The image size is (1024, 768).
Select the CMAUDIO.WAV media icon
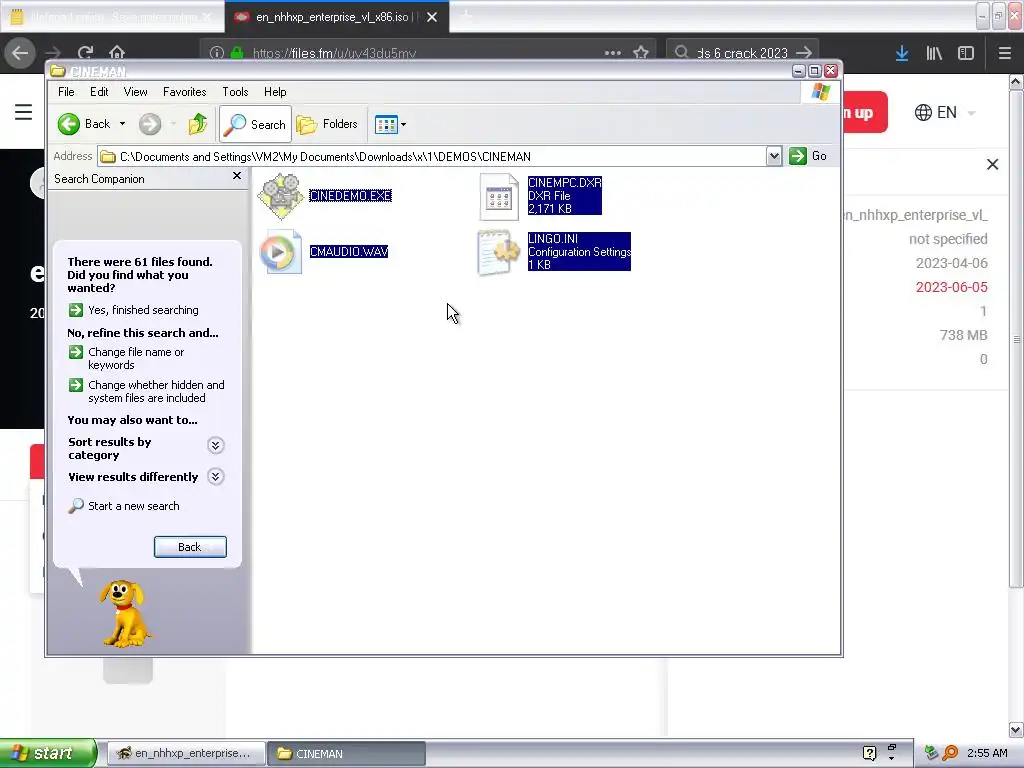[x=281, y=252]
